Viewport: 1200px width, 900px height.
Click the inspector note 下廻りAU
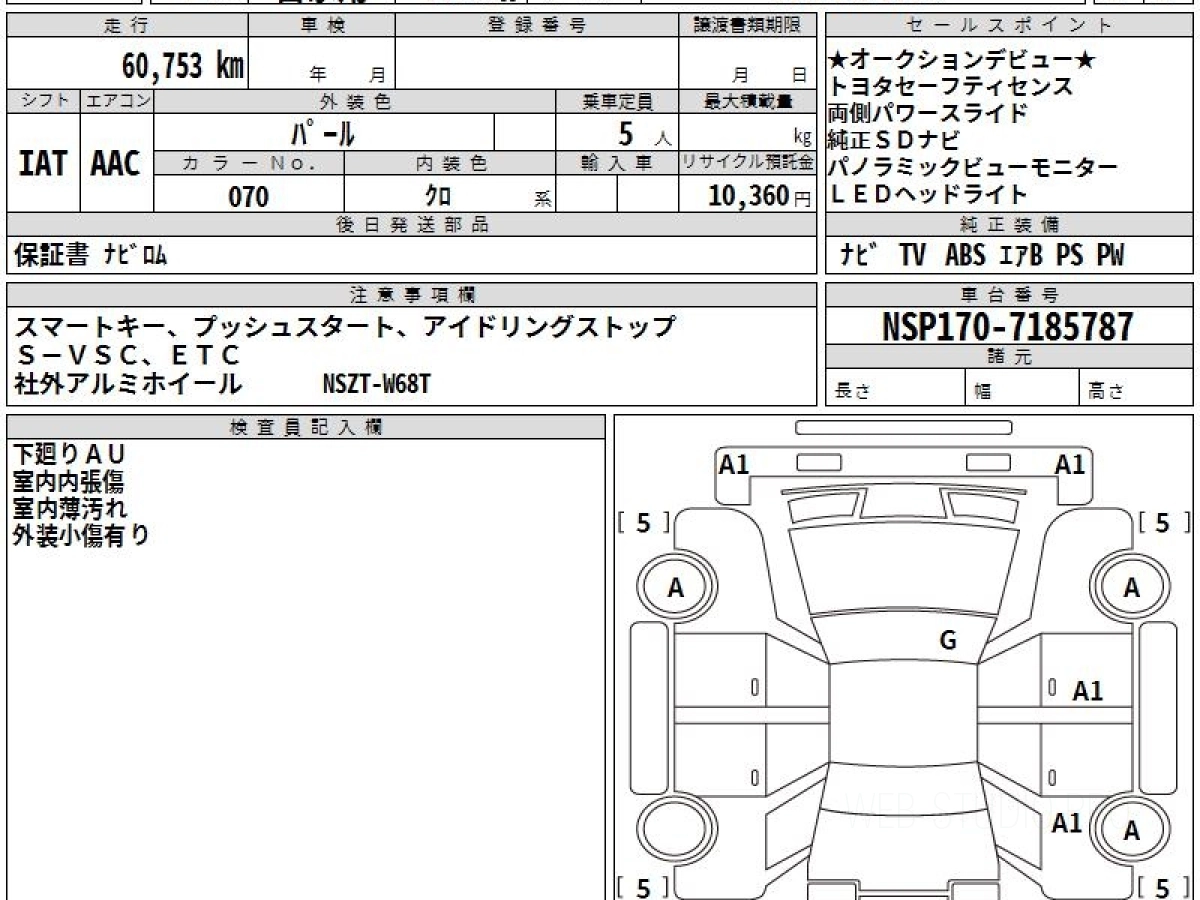tap(70, 455)
